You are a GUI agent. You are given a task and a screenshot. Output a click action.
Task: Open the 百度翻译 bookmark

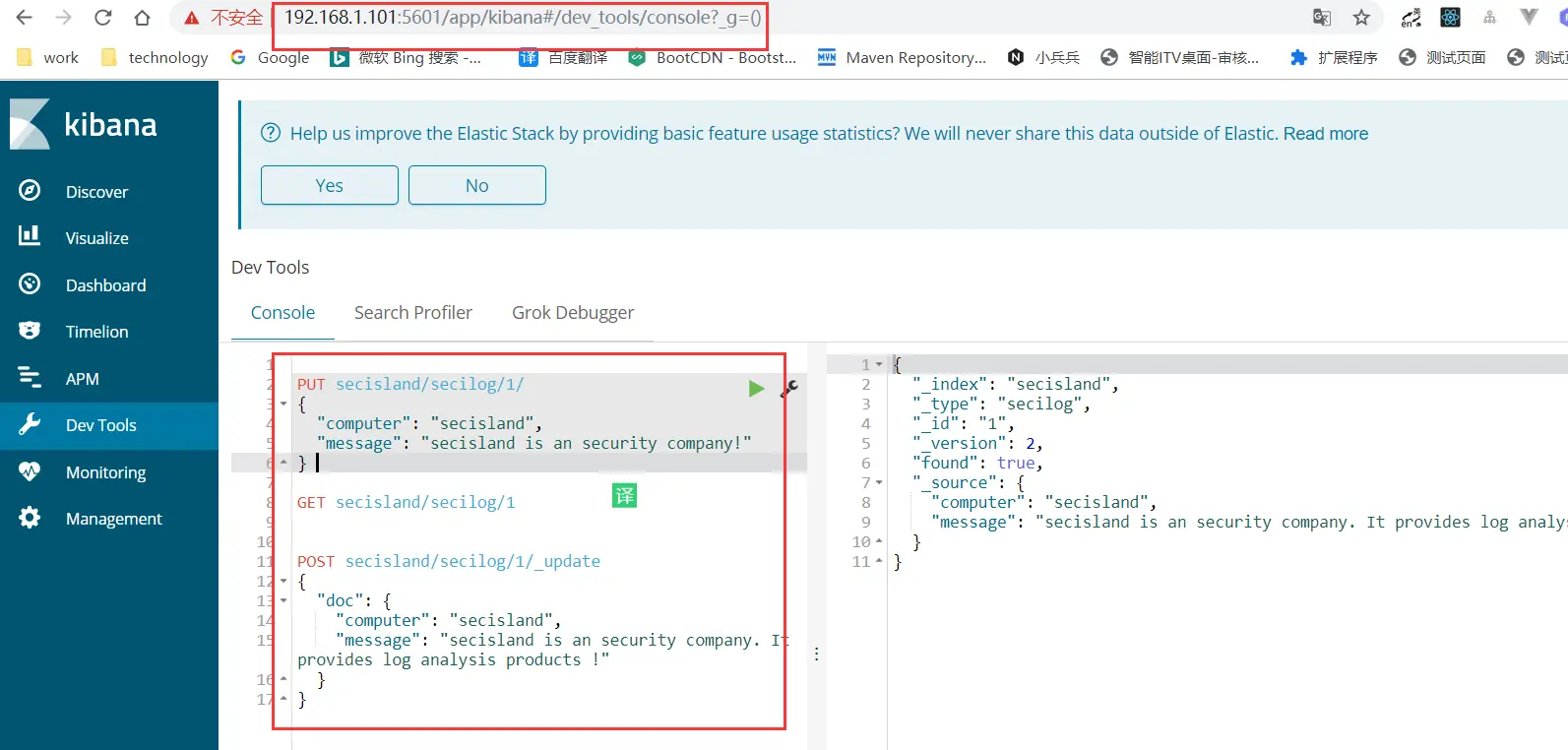click(563, 57)
